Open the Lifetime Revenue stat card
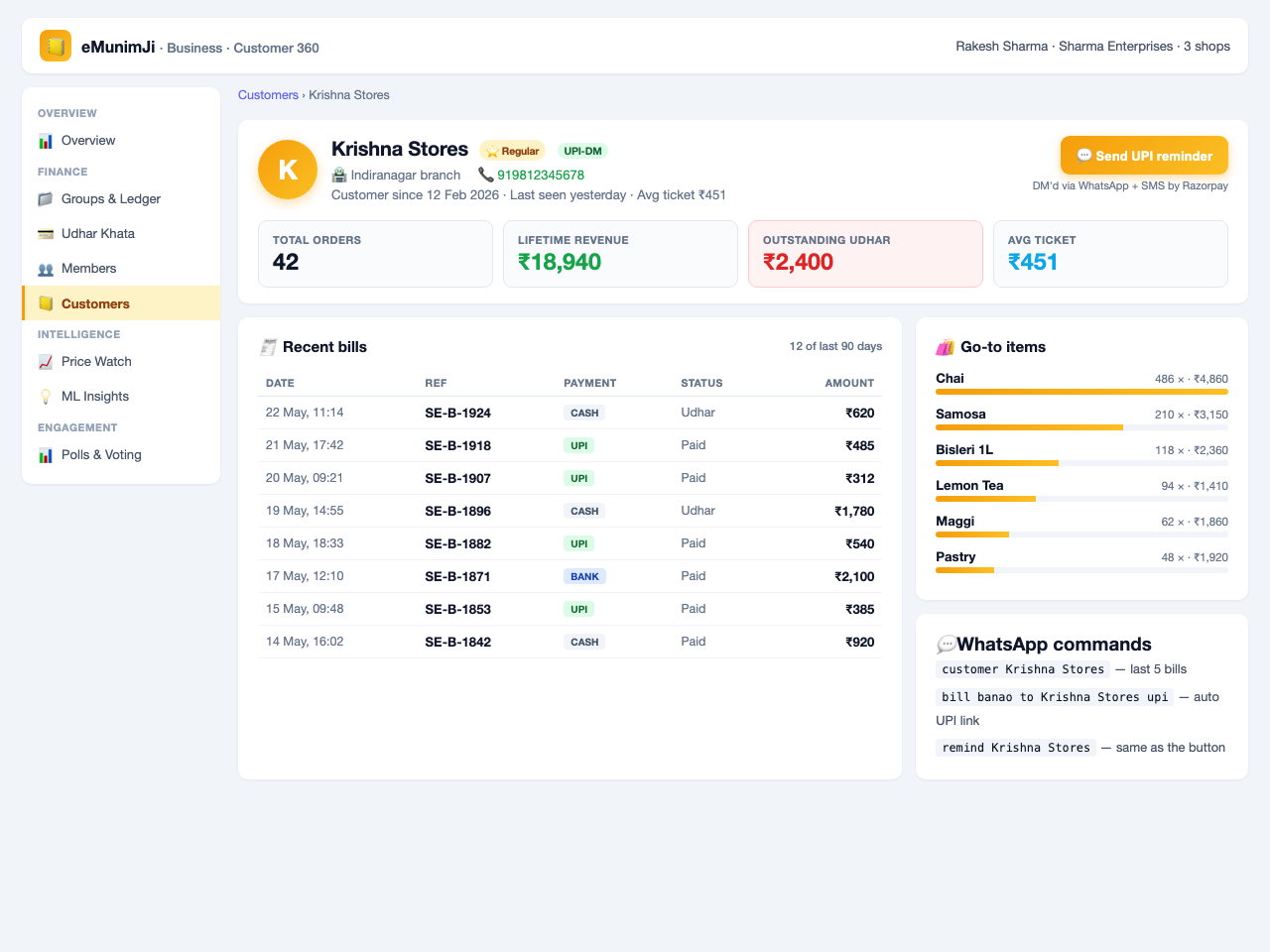Viewport: 1270px width, 952px height. pyautogui.click(x=620, y=254)
